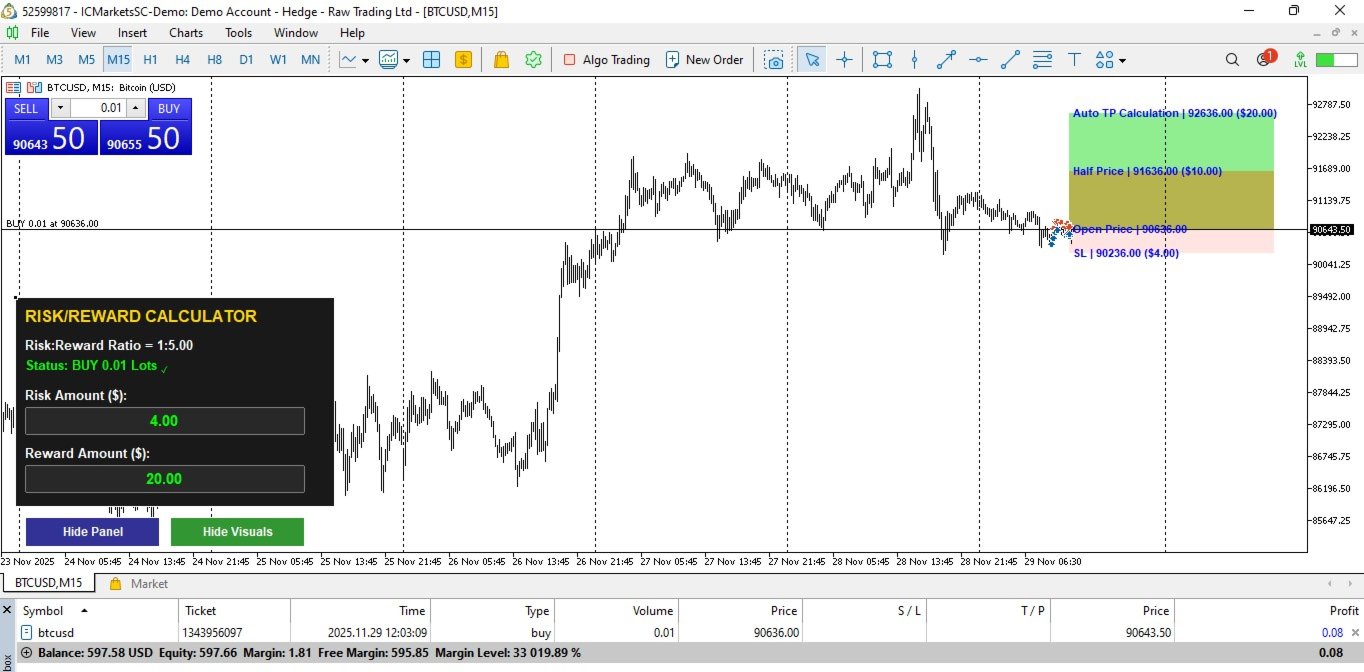Open the Help menu
Image resolution: width=1364 pixels, height=672 pixels.
click(x=352, y=33)
